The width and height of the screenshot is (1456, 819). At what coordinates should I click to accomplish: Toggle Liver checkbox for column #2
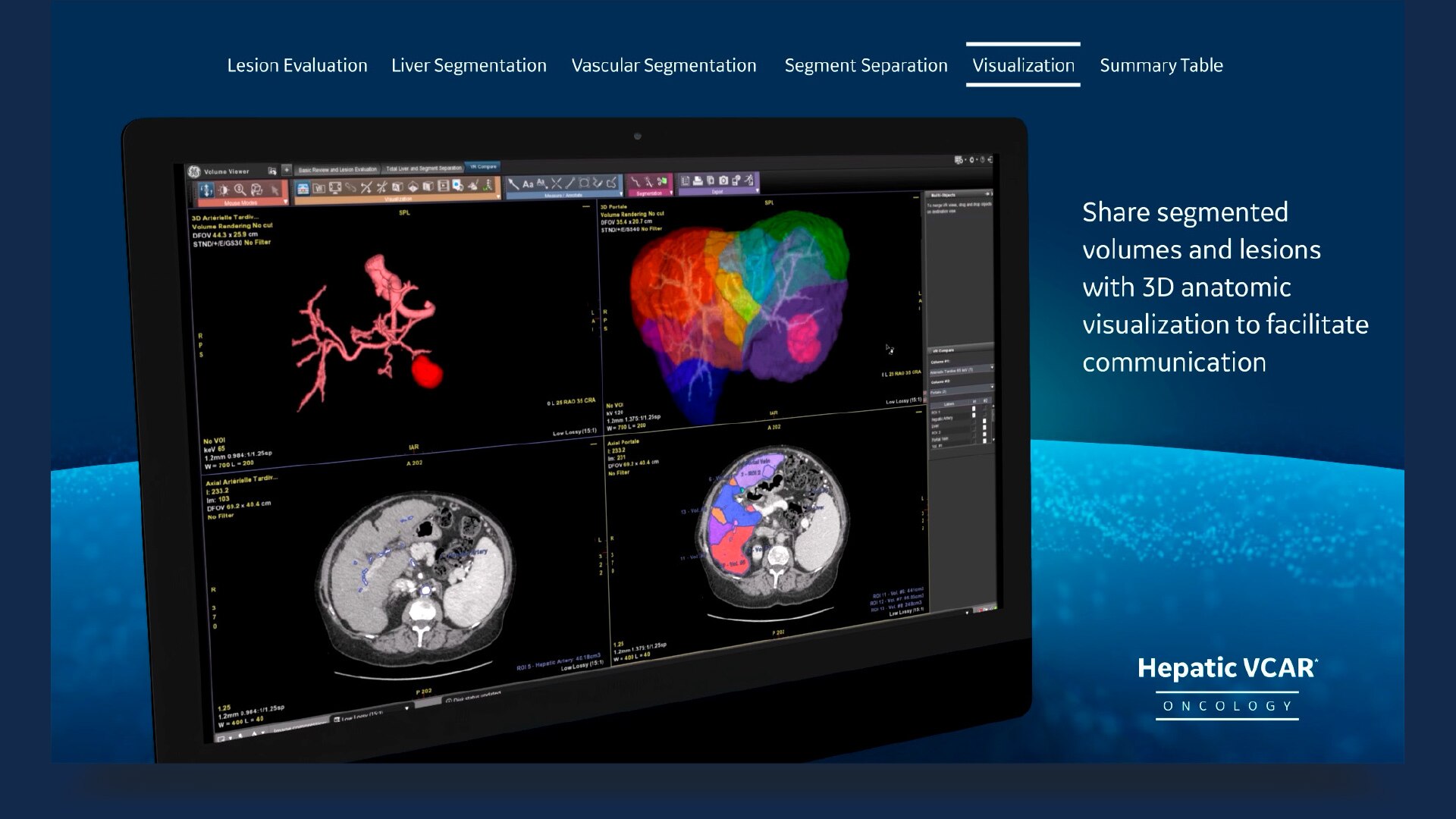(x=984, y=421)
